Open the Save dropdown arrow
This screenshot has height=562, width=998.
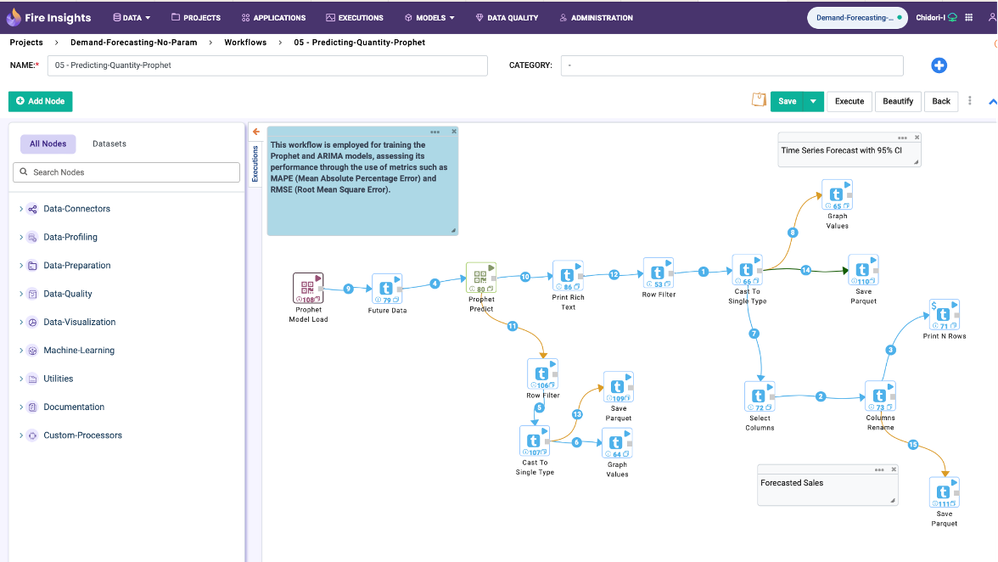click(814, 101)
